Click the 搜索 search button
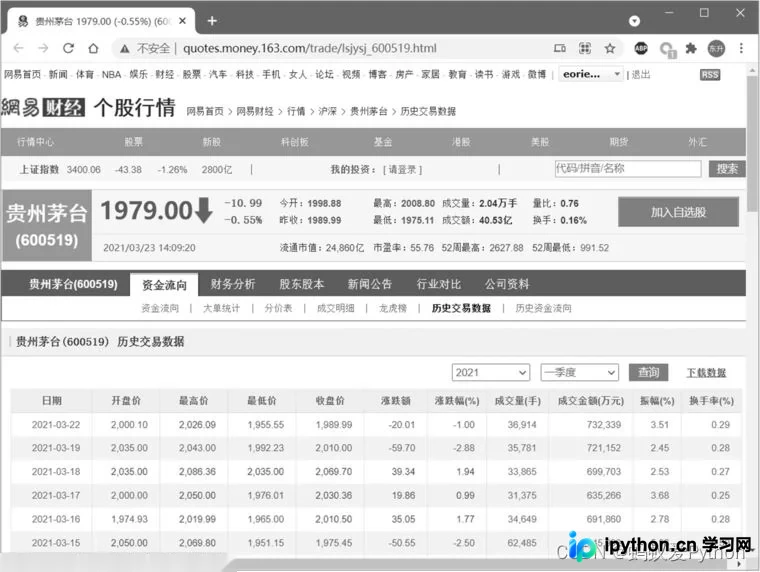 pyautogui.click(x=727, y=169)
